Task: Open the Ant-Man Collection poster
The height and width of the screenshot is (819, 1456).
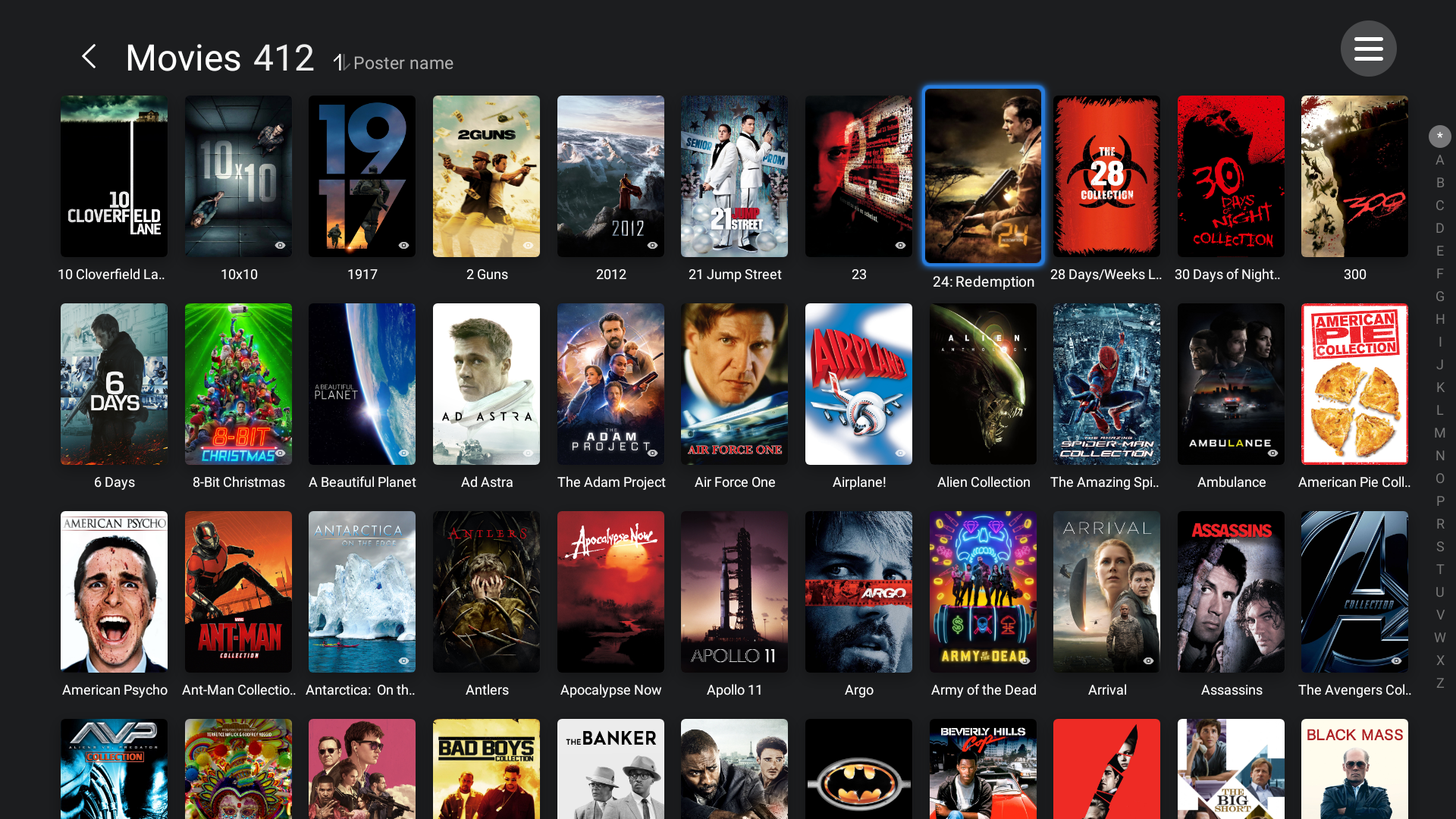Action: [x=238, y=591]
